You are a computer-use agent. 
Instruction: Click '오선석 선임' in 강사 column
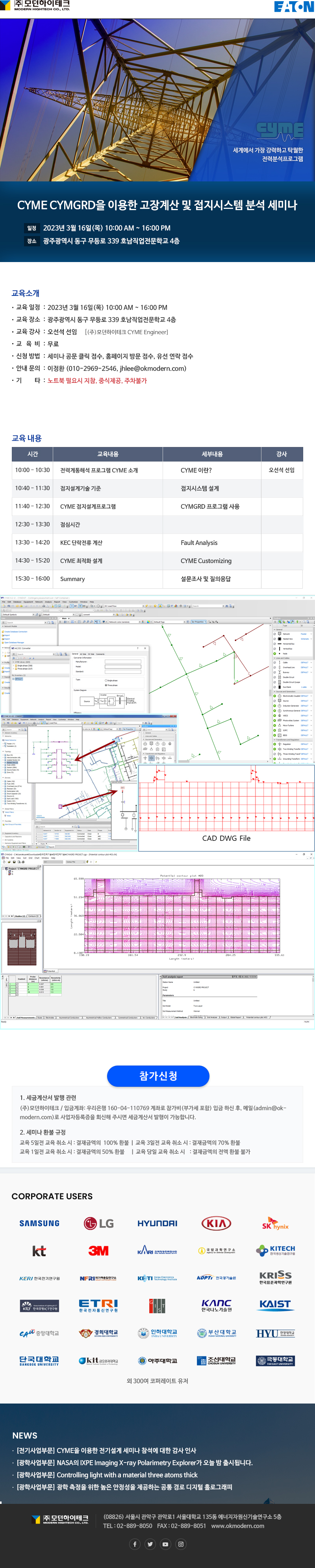click(282, 470)
